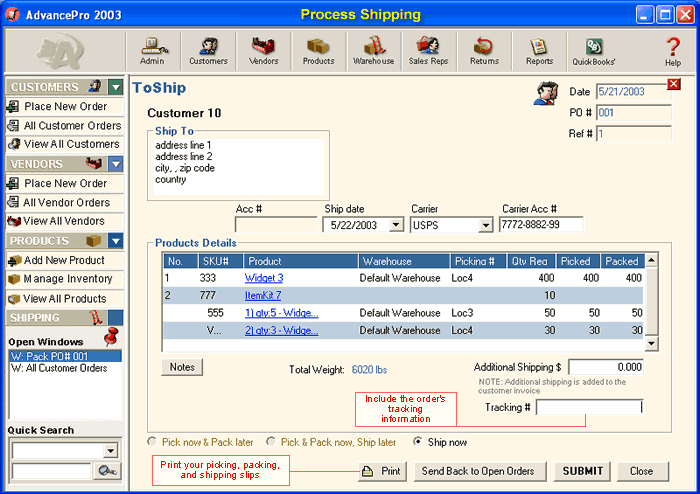Select the Ship now radio button
The image size is (700, 494).
[418, 442]
